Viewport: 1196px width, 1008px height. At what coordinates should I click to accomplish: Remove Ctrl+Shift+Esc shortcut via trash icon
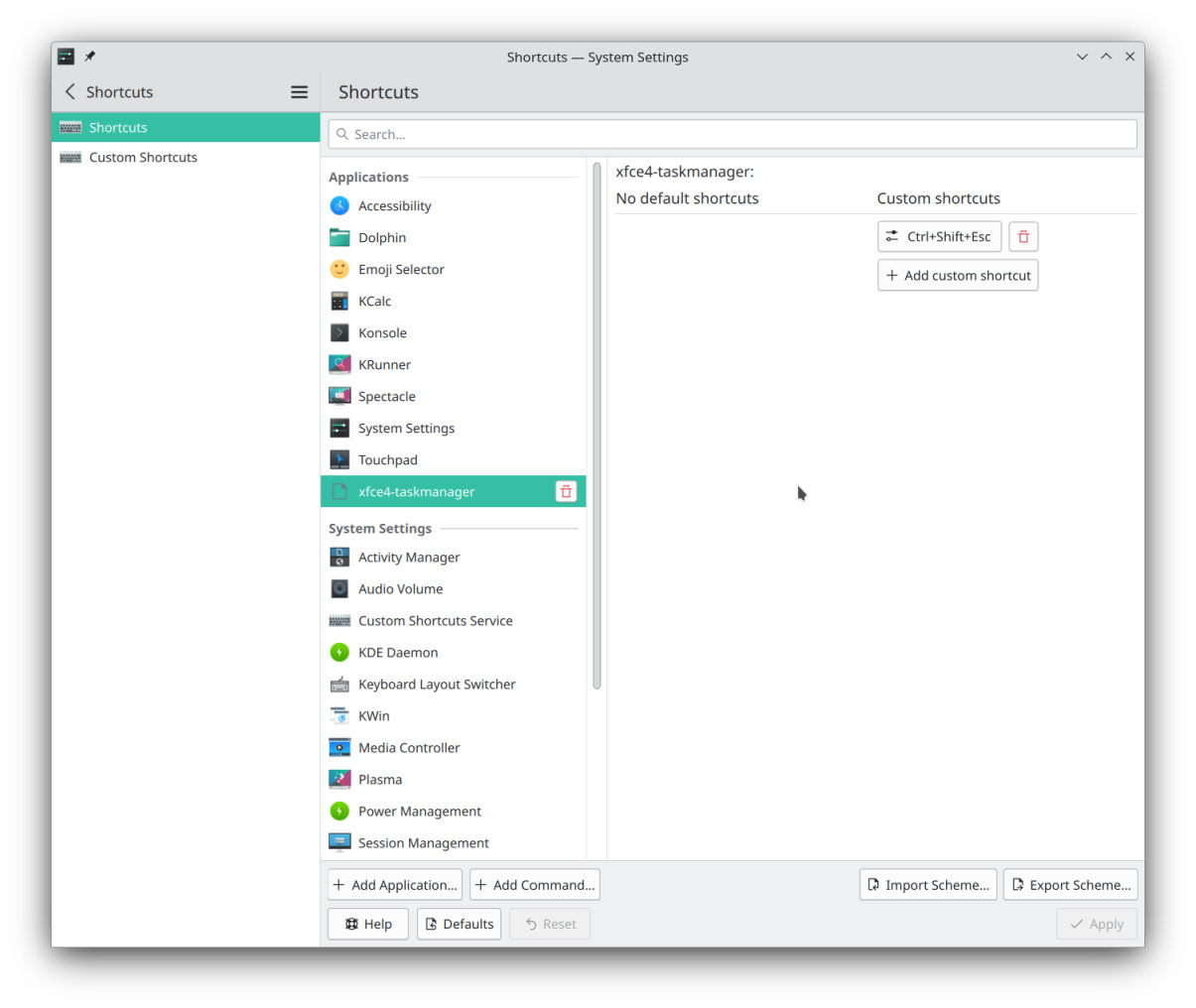point(1023,236)
